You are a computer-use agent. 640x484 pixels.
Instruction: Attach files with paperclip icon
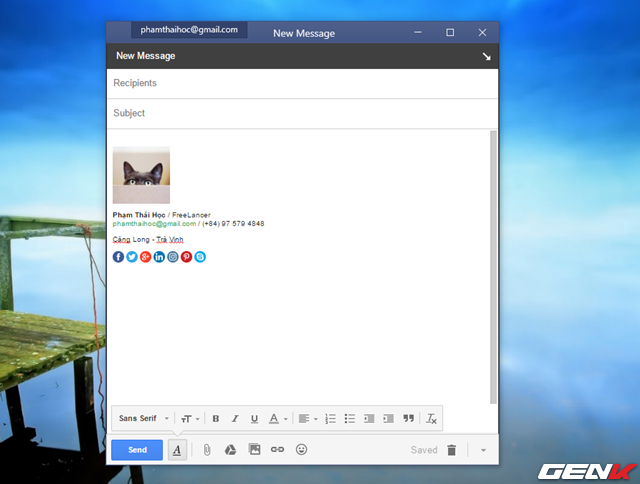tap(207, 450)
